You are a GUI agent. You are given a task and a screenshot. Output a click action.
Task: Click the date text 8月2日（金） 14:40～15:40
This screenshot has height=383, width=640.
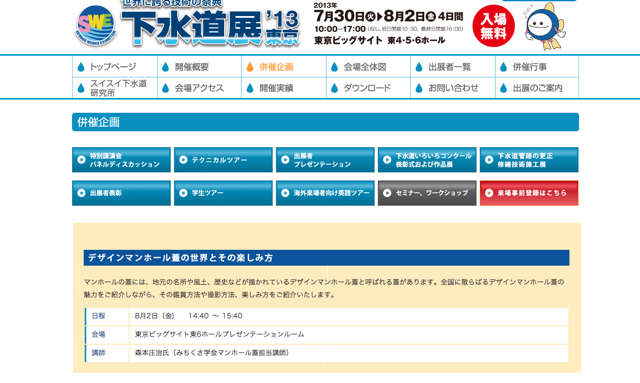click(189, 316)
